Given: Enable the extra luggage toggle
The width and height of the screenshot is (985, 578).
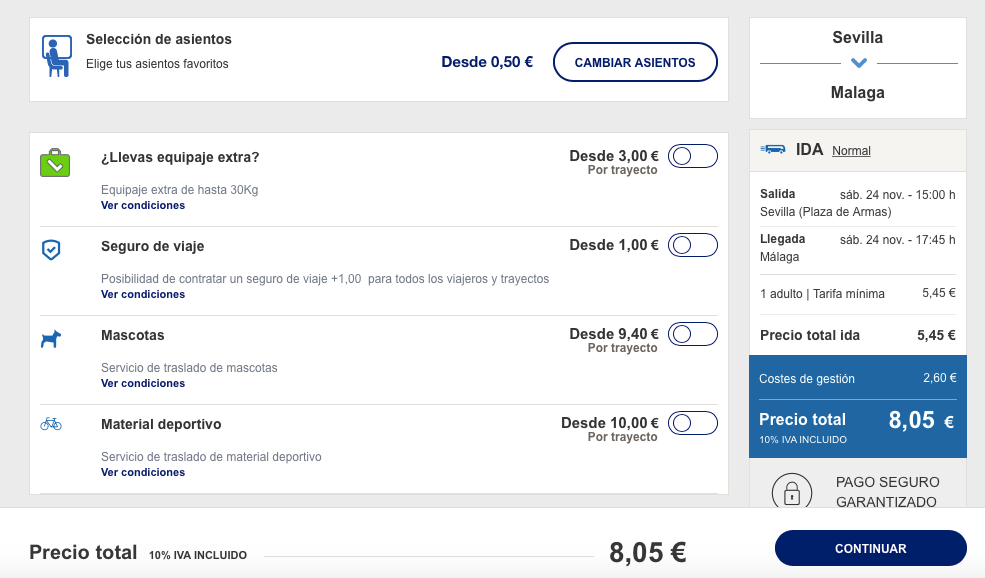Looking at the screenshot, I should pyautogui.click(x=693, y=156).
